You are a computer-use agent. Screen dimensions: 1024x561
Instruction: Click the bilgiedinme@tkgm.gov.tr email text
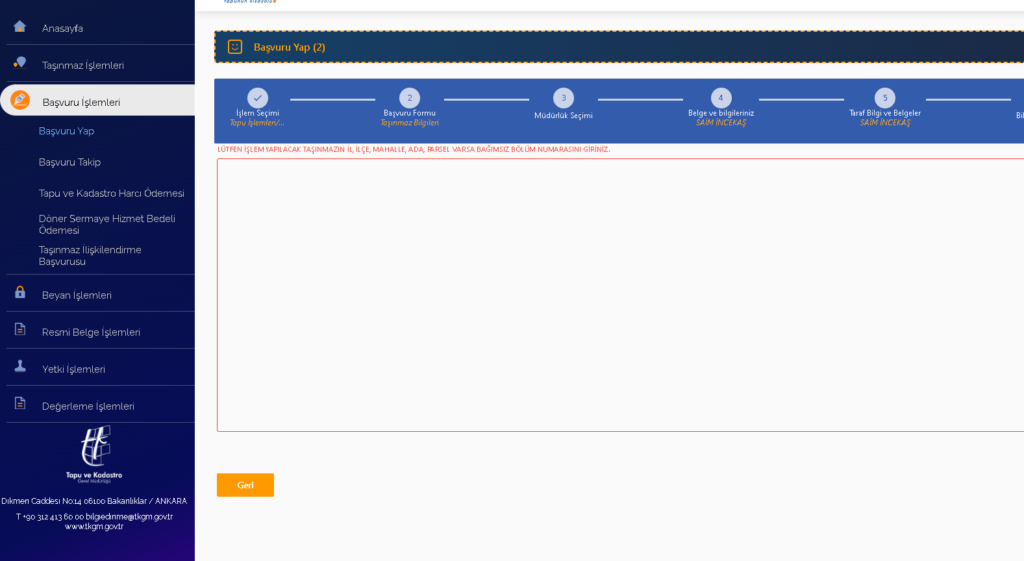tap(129, 517)
